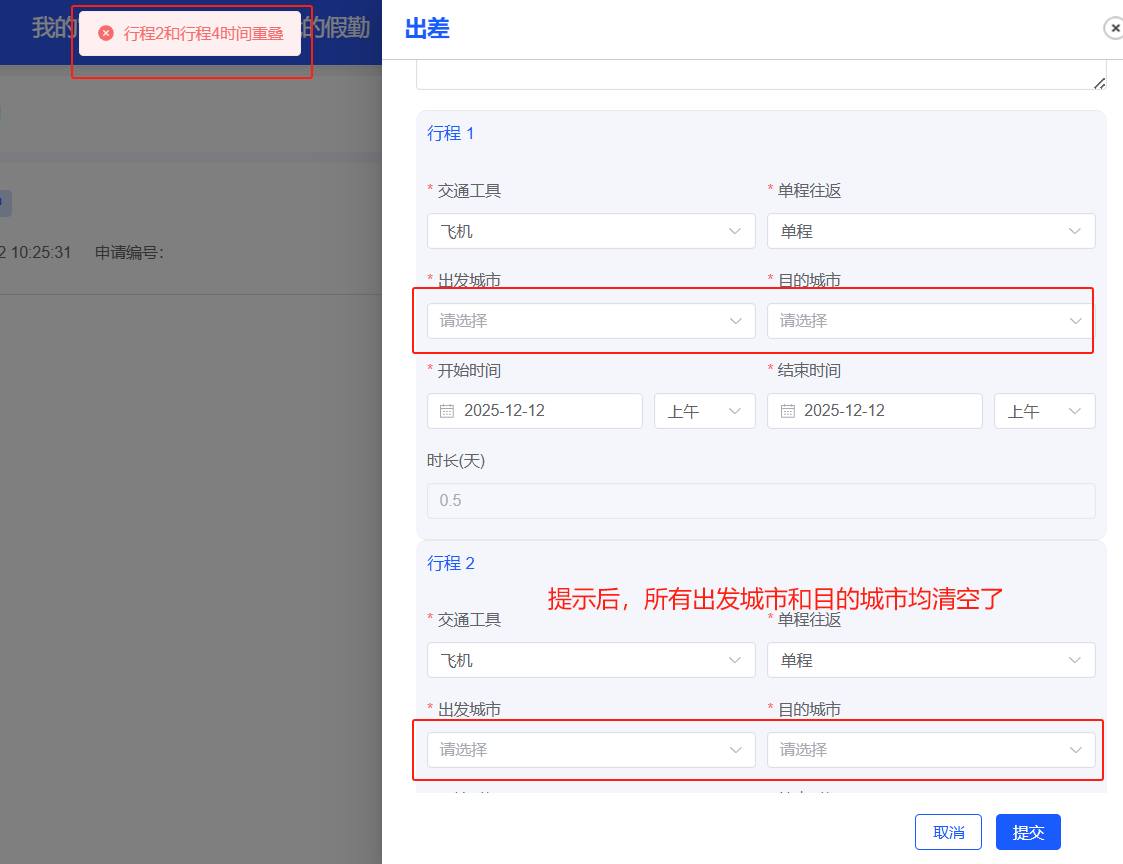Select 行程 1 出发城市 dropdown

pos(590,321)
